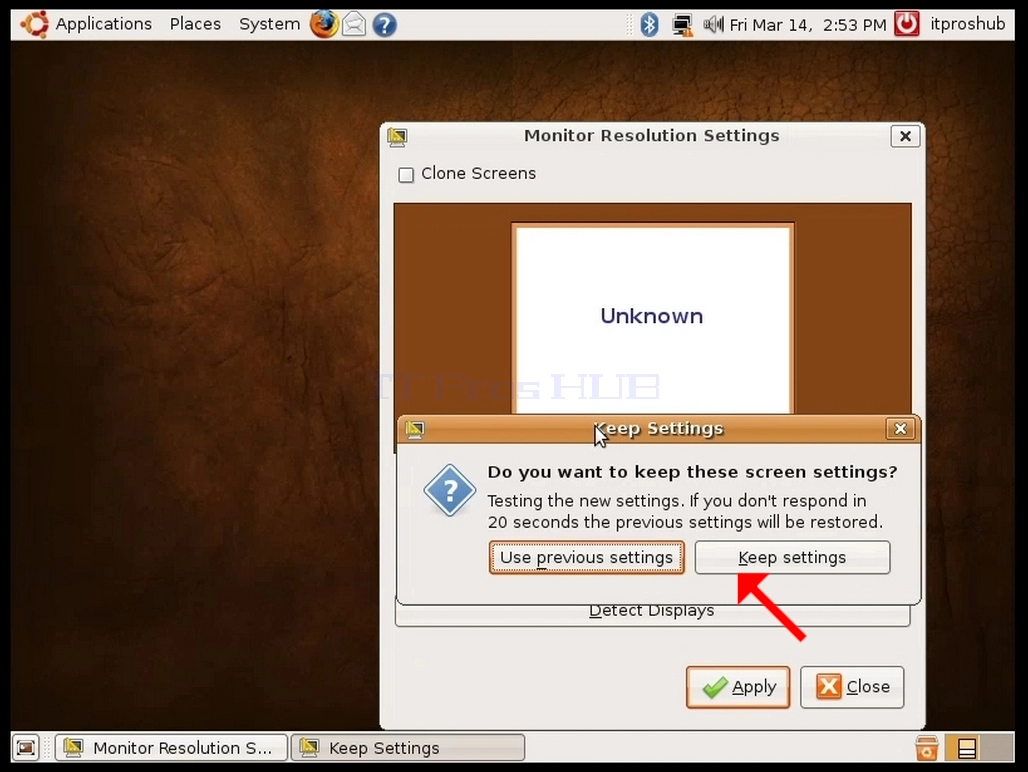Click the network connection tray icon
The height and width of the screenshot is (772, 1028).
click(x=682, y=25)
